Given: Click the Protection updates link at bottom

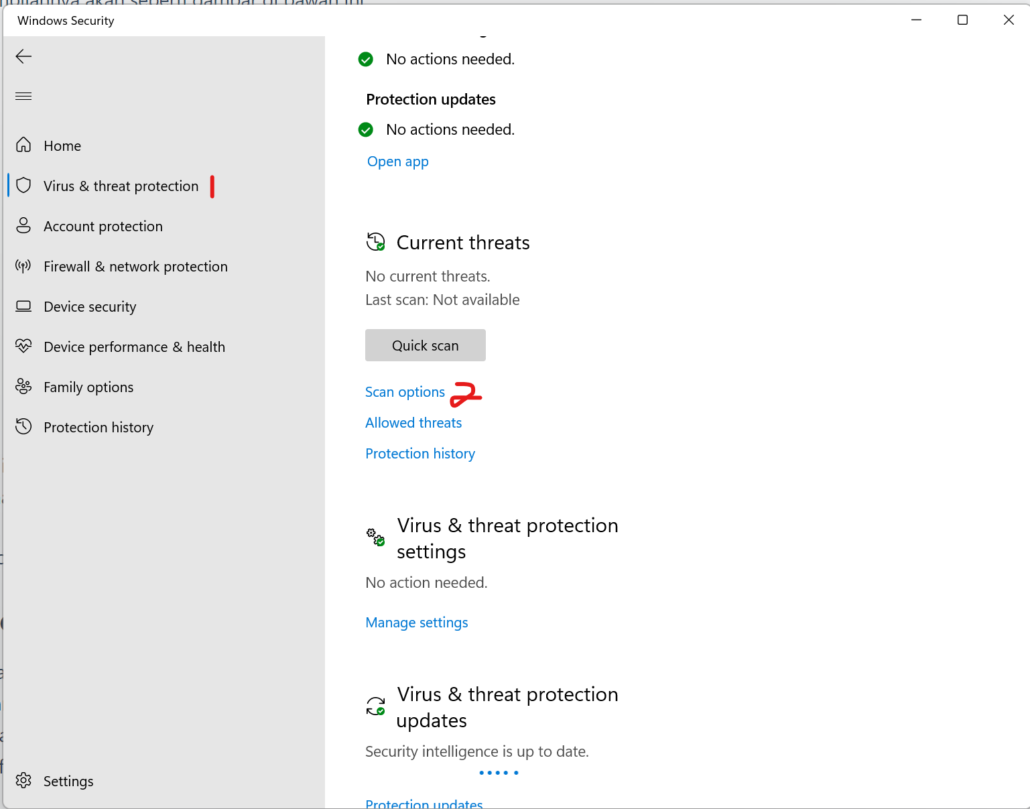Looking at the screenshot, I should click(x=424, y=803).
